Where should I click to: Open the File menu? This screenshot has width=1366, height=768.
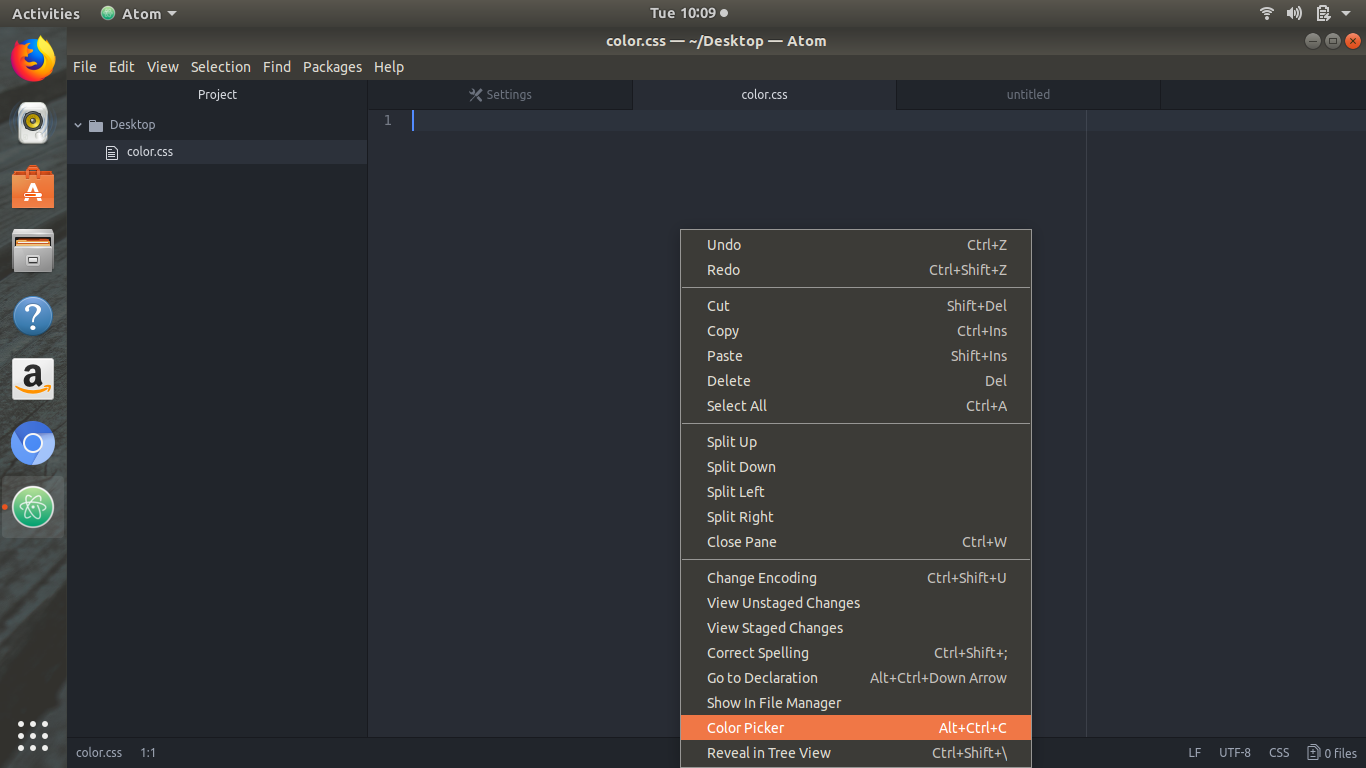coord(85,67)
